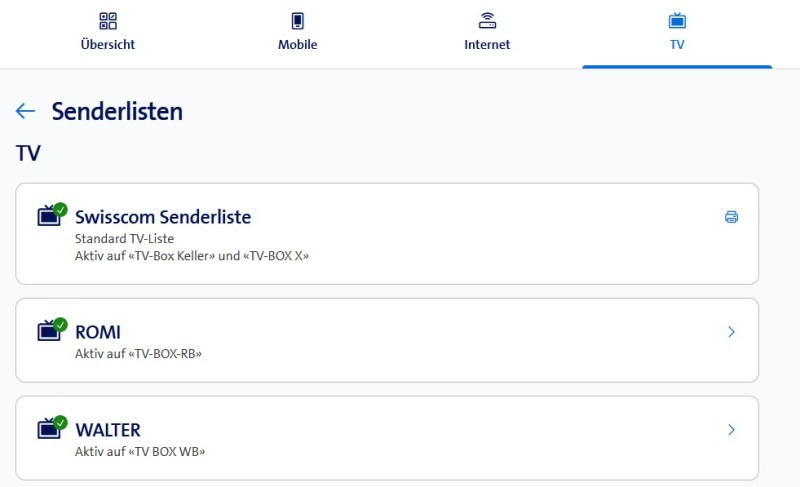Screen dimensions: 800x487
Task: Go back using the left arrow
Action: tap(26, 111)
